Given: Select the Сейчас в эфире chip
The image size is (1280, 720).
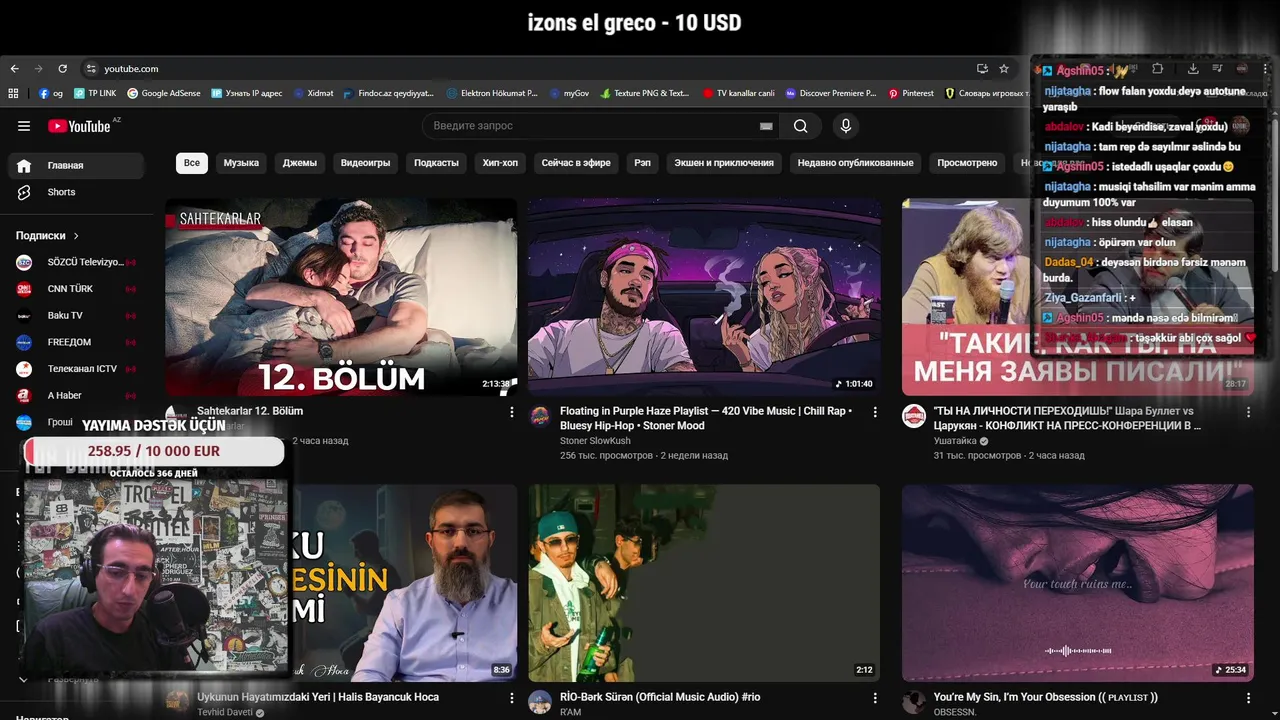Looking at the screenshot, I should click(576, 163).
